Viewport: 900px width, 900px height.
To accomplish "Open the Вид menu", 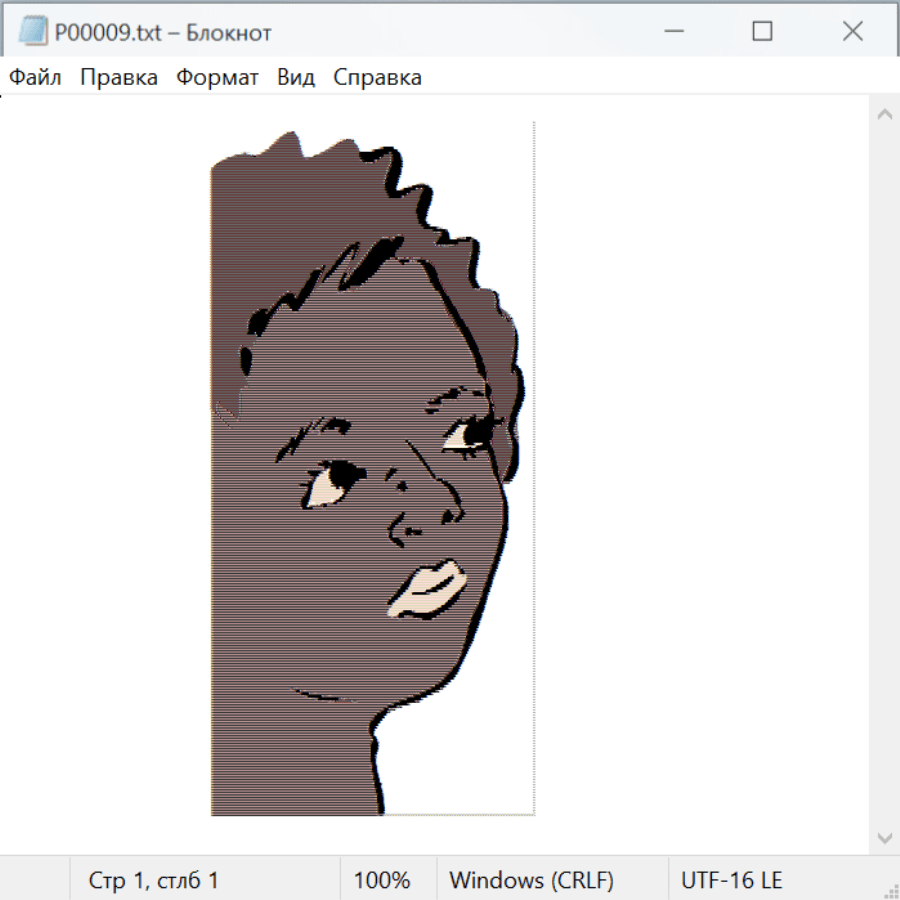I will 295,78.
